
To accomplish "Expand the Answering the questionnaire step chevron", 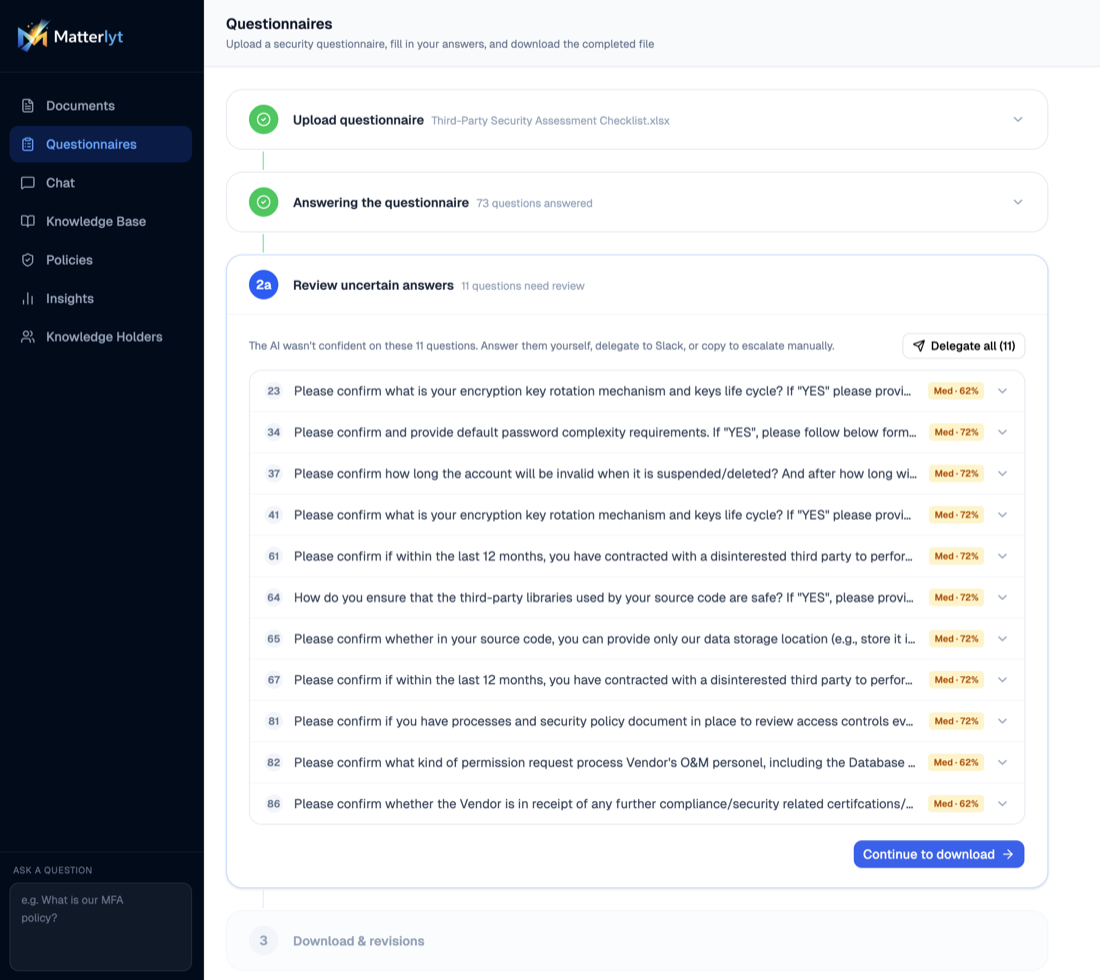I will pyautogui.click(x=1018, y=203).
